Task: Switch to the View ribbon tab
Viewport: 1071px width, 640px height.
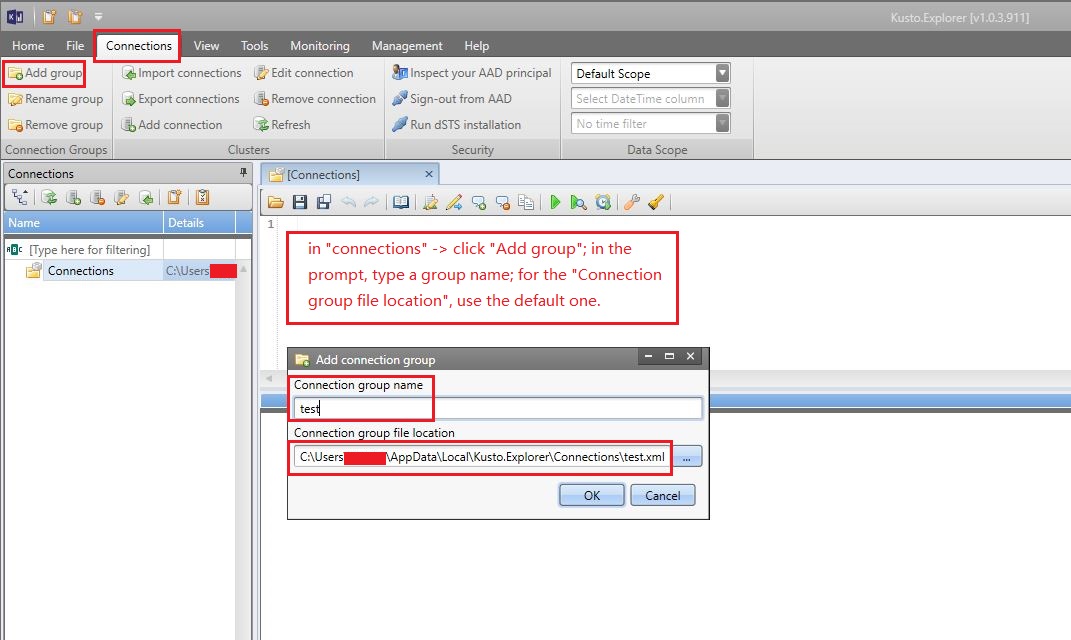Action: pyautogui.click(x=206, y=46)
